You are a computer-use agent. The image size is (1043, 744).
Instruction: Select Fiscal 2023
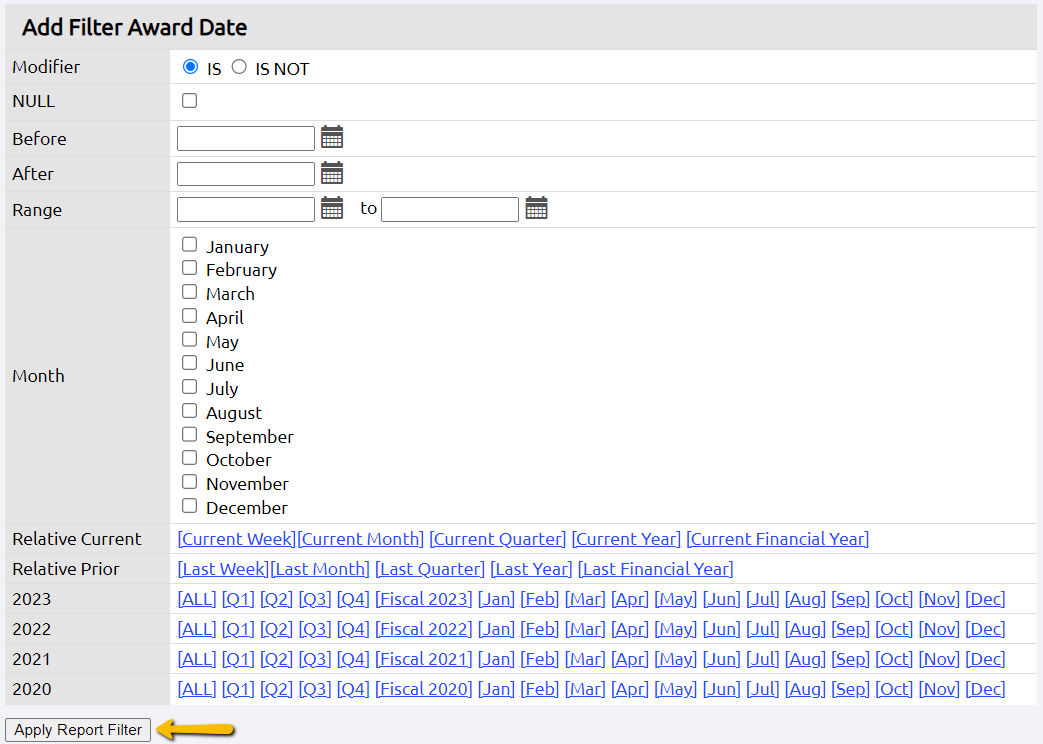coord(423,599)
